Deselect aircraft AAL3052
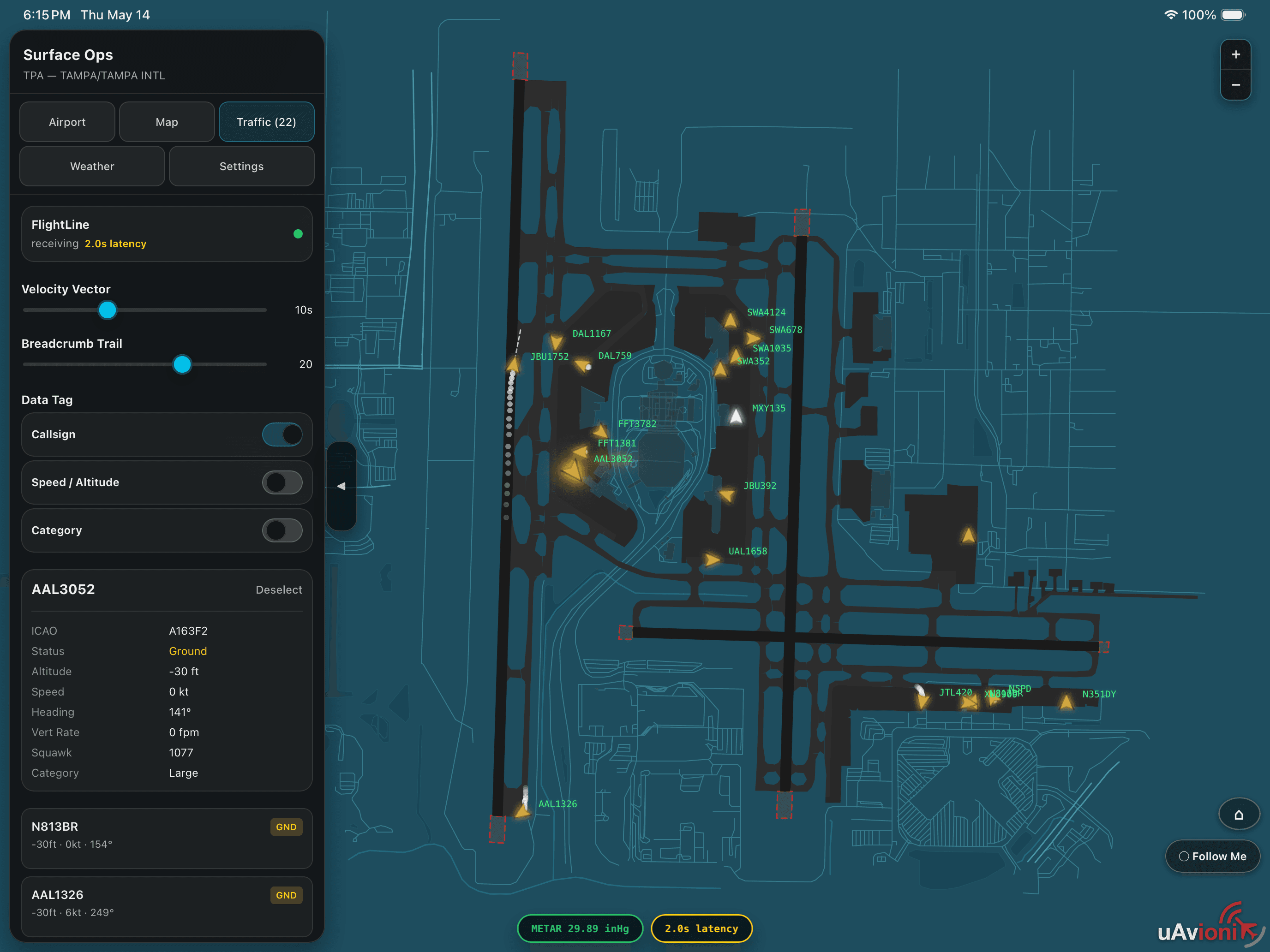1270x952 pixels. [x=278, y=590]
